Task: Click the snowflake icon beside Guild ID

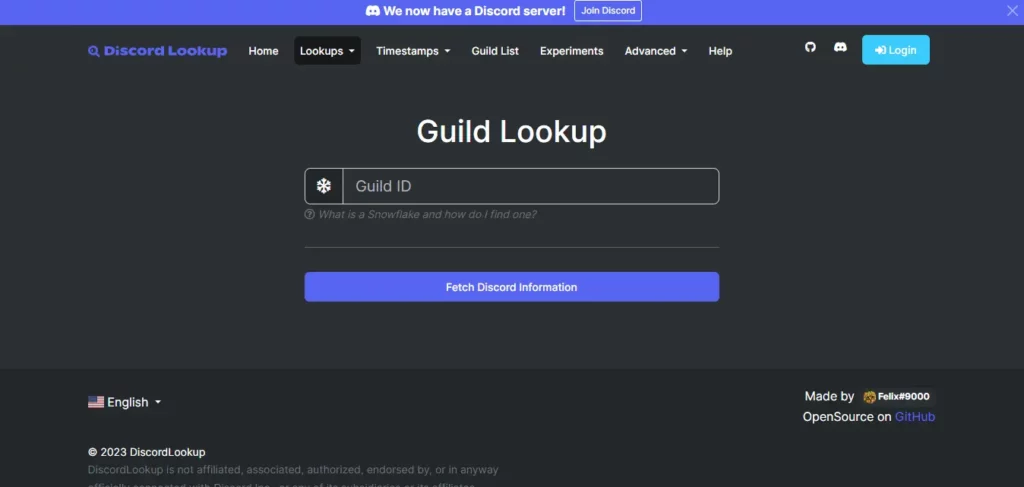Action: point(323,186)
